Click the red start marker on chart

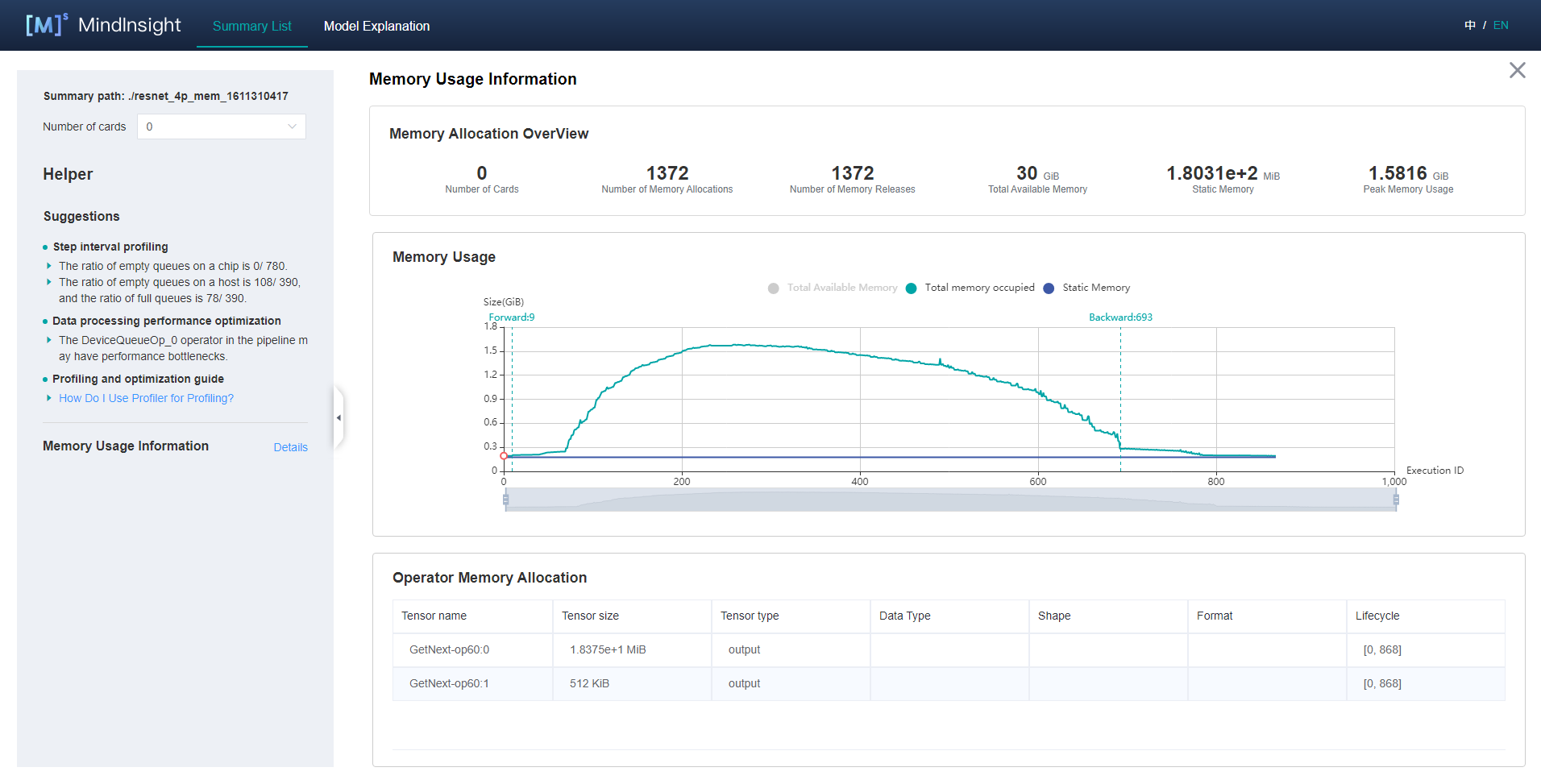pyautogui.click(x=504, y=456)
